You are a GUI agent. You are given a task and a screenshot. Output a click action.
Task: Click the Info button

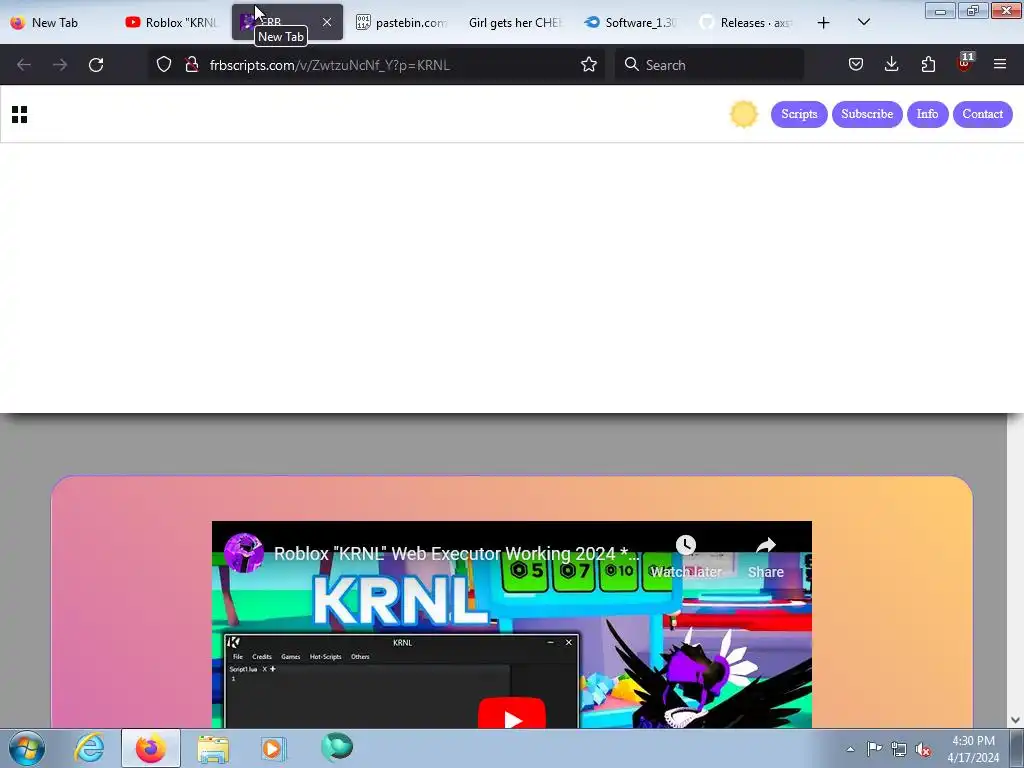(x=927, y=114)
